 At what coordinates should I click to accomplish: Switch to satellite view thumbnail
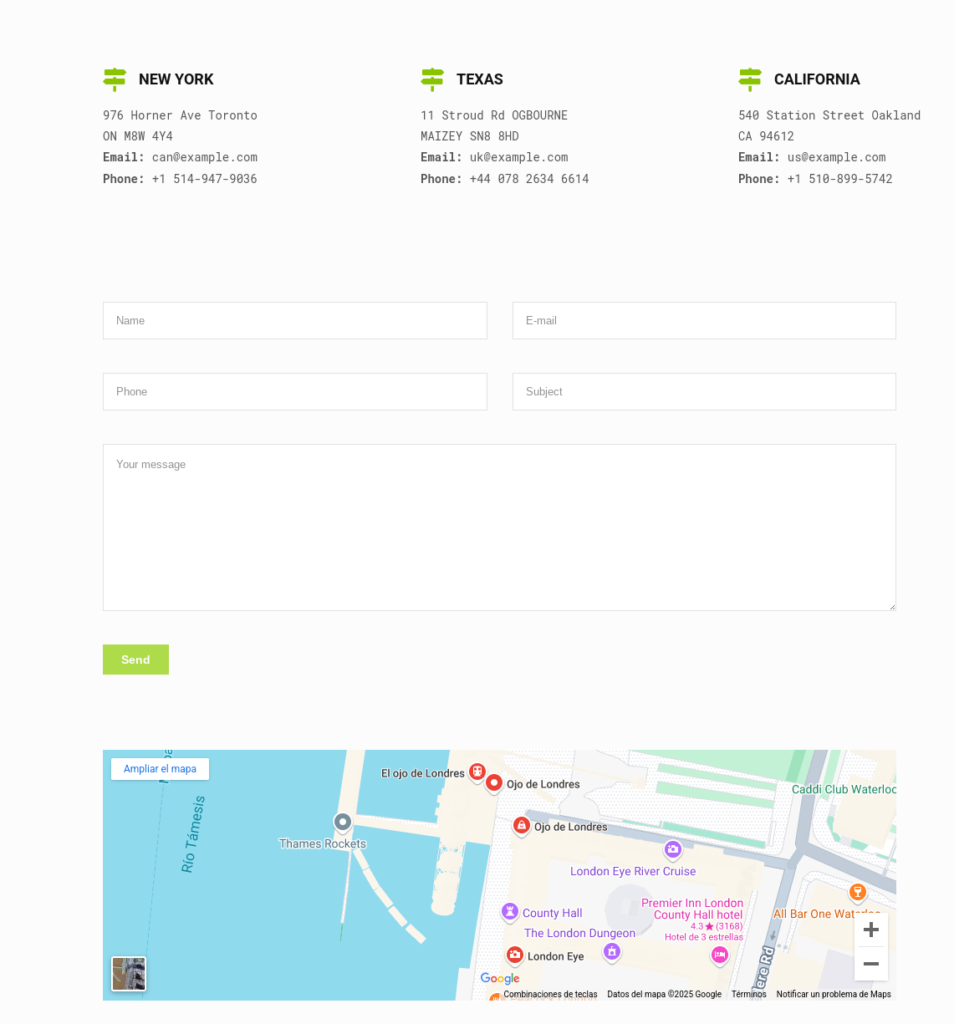tap(129, 974)
